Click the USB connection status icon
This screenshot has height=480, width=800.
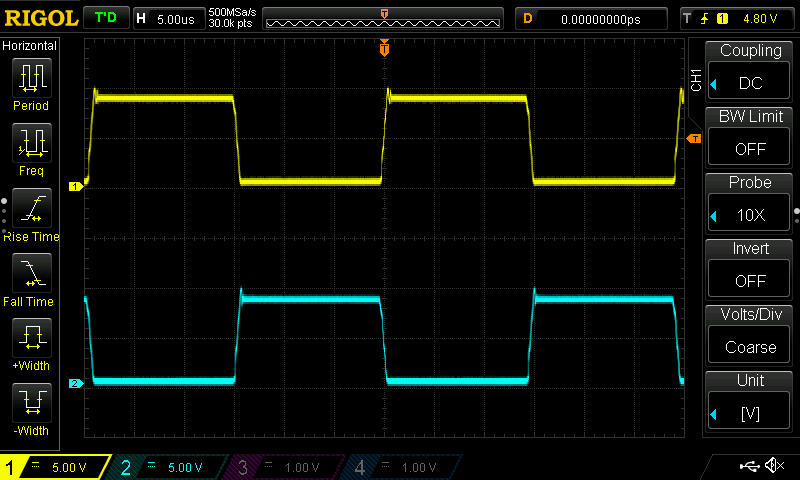pyautogui.click(x=750, y=466)
